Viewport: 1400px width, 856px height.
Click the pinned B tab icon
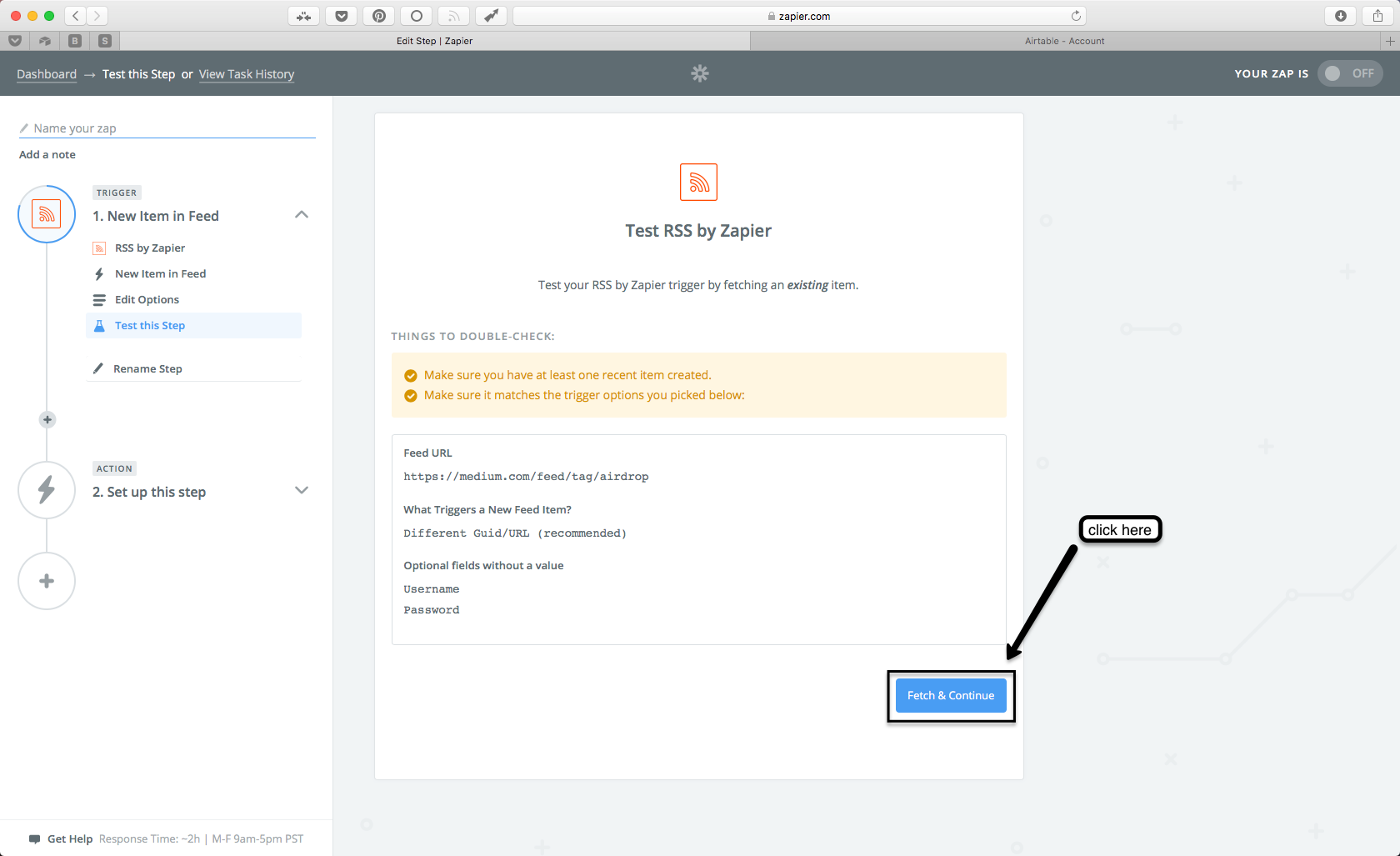tap(75, 41)
